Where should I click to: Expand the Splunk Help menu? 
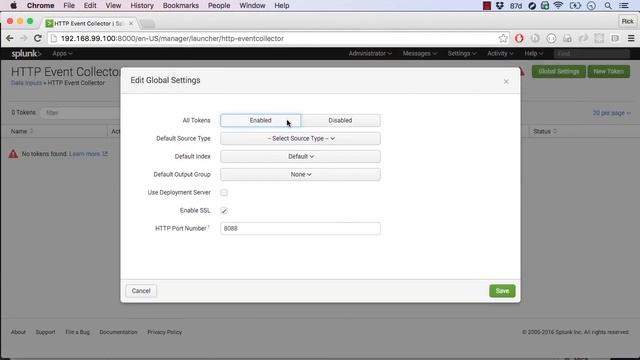[533, 53]
